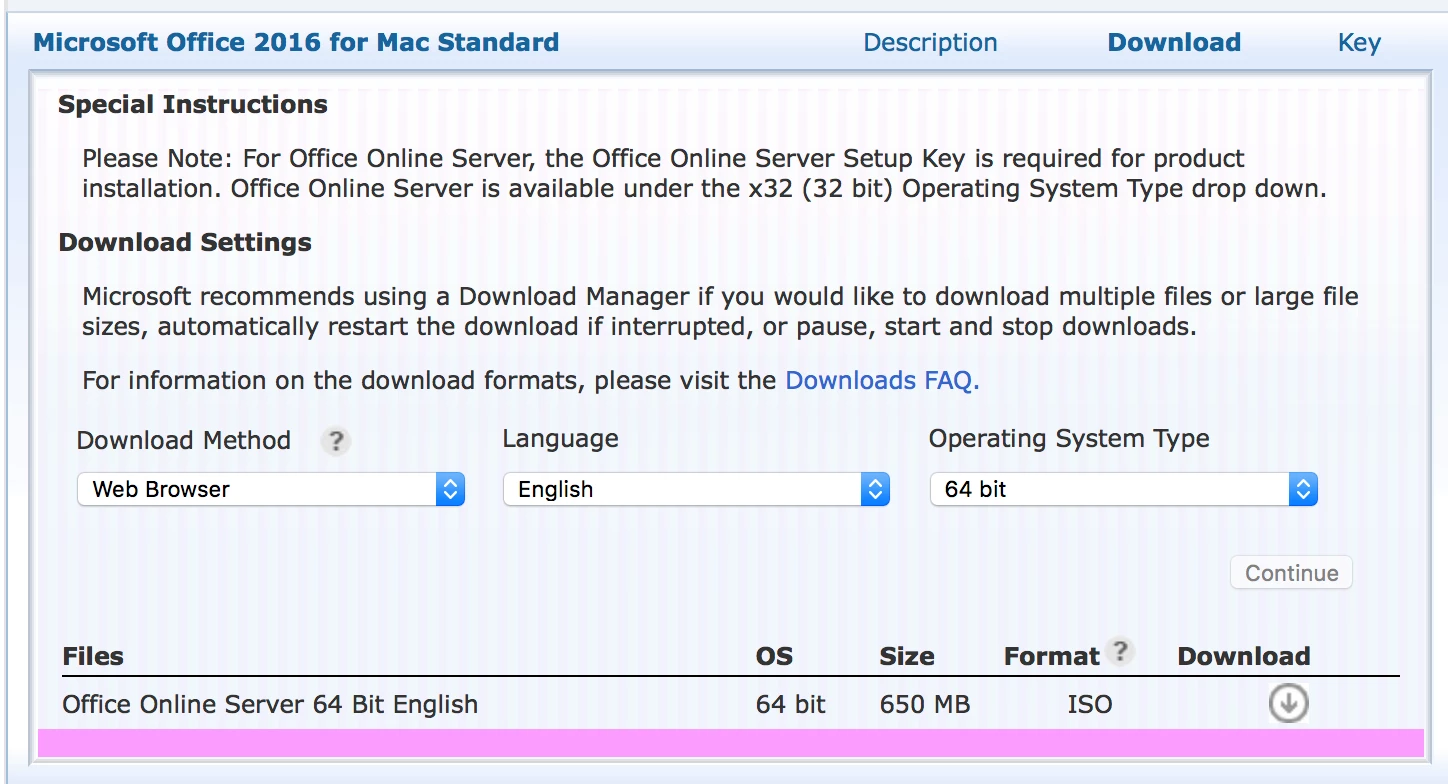Open the Download Method dropdown showing Web Browser

(x=271, y=489)
